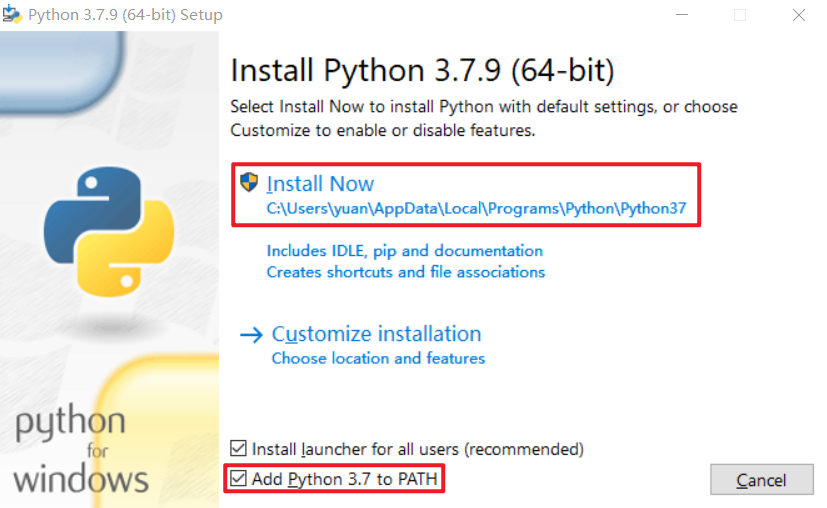Click 'Creates shortcuts and file associations' text

point(406,272)
